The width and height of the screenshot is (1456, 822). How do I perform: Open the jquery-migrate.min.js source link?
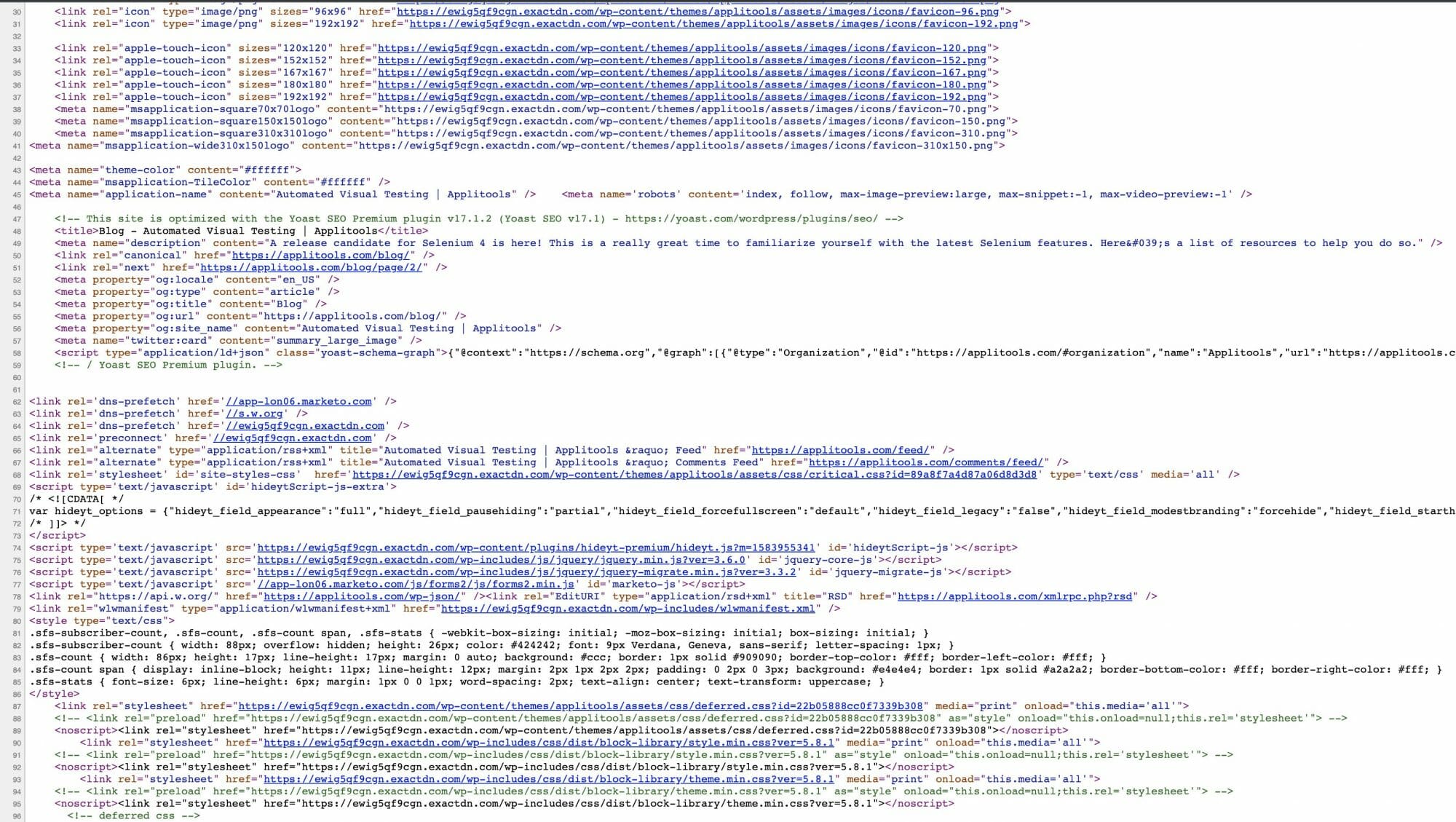510,572
